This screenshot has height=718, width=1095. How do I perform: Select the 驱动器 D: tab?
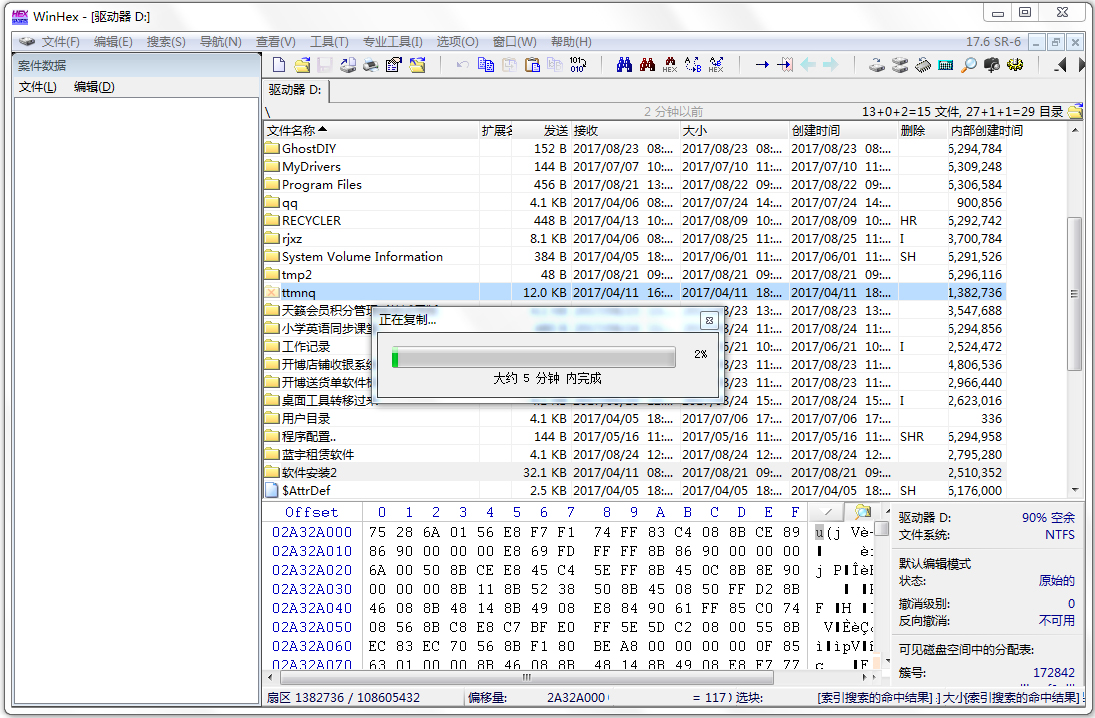click(x=295, y=90)
